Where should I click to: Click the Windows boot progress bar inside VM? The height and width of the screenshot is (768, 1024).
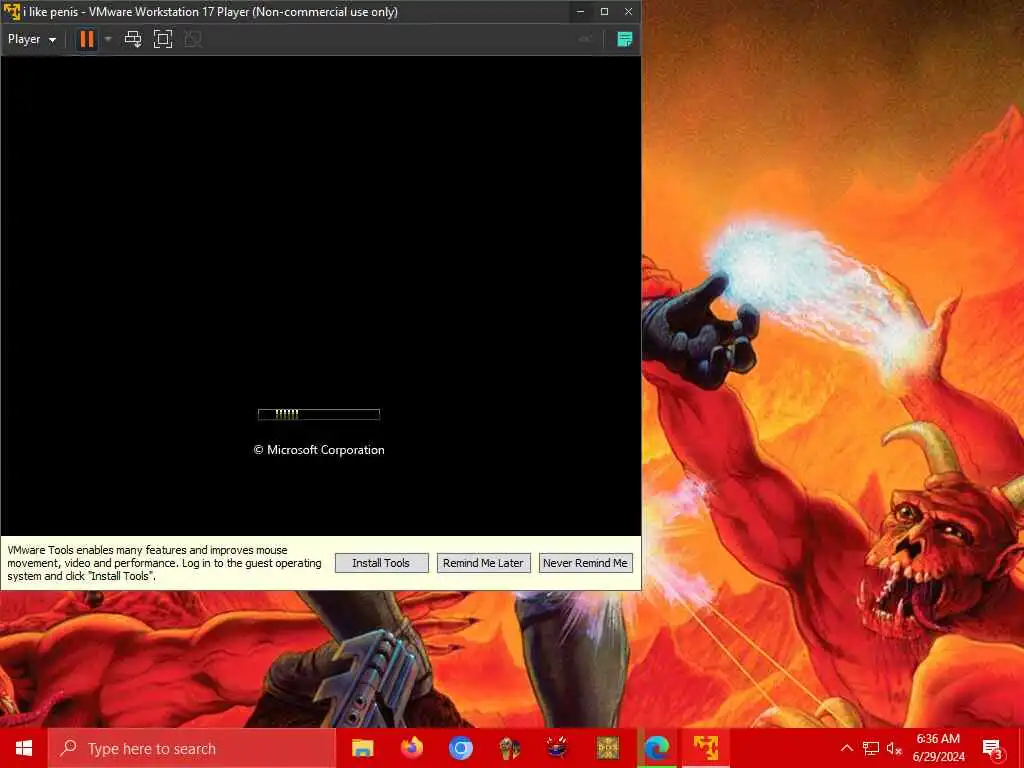pos(319,414)
